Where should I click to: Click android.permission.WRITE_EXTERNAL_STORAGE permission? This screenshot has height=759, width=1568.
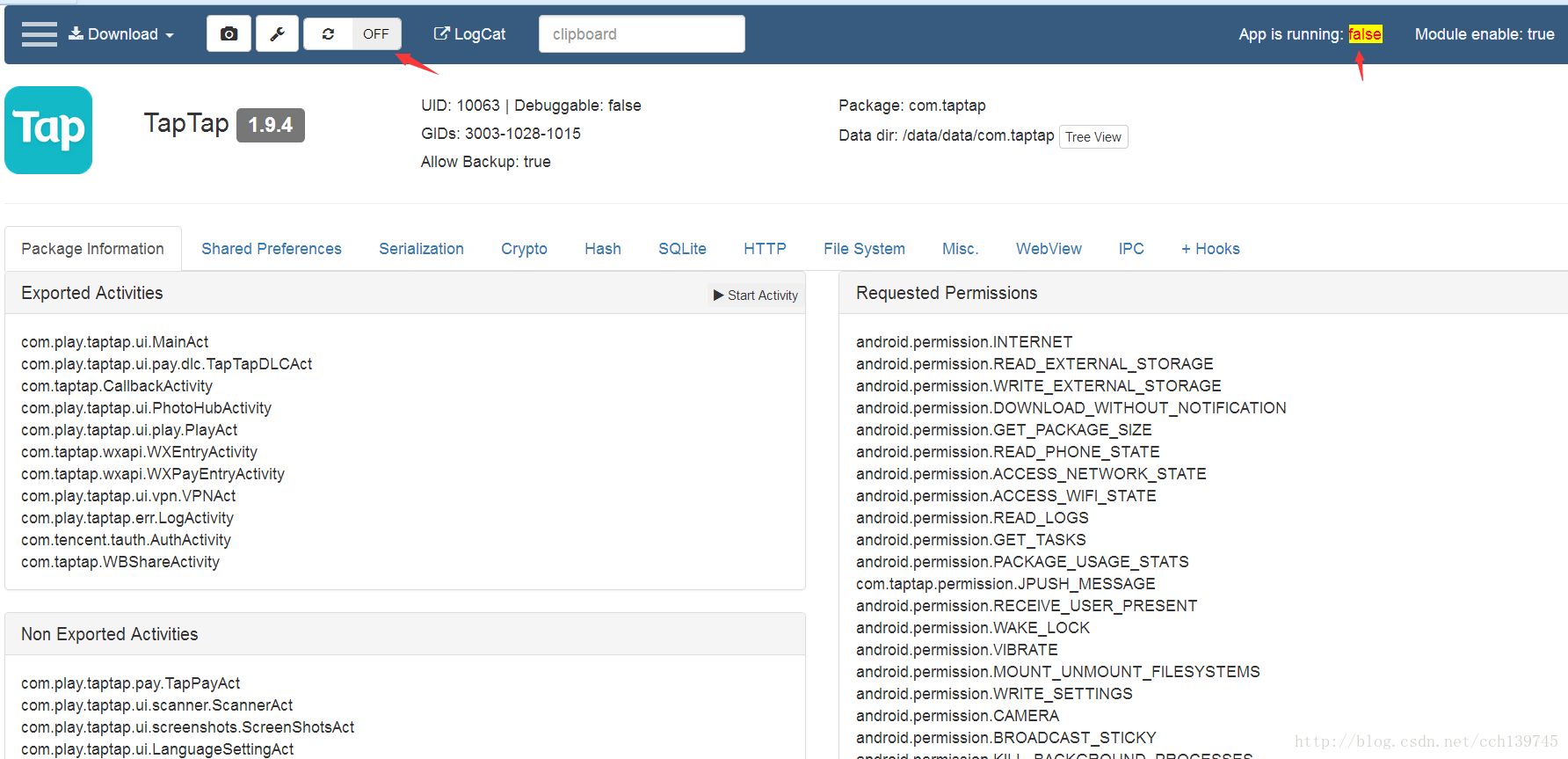click(x=1039, y=386)
